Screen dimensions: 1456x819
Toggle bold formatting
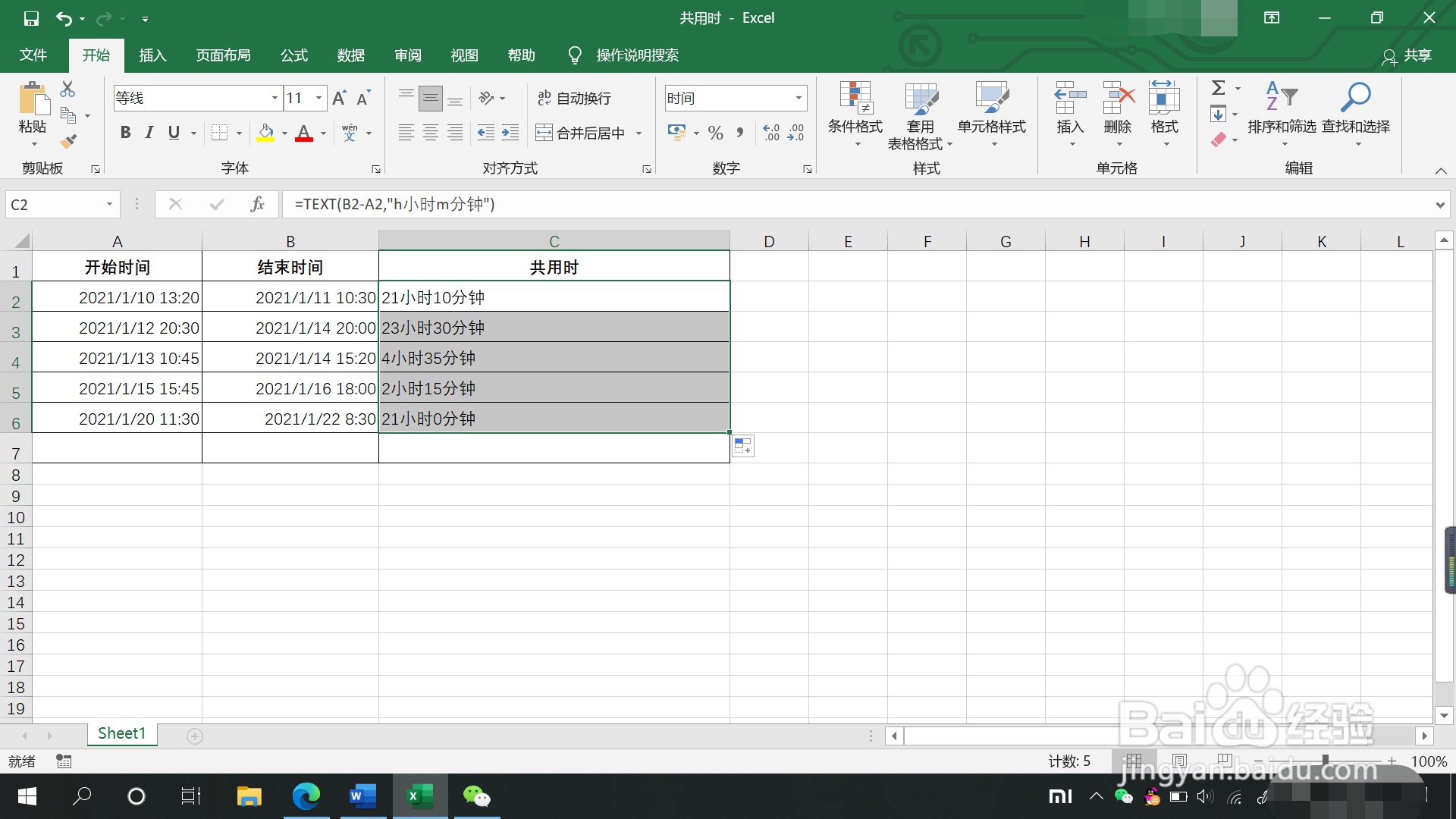pos(126,133)
